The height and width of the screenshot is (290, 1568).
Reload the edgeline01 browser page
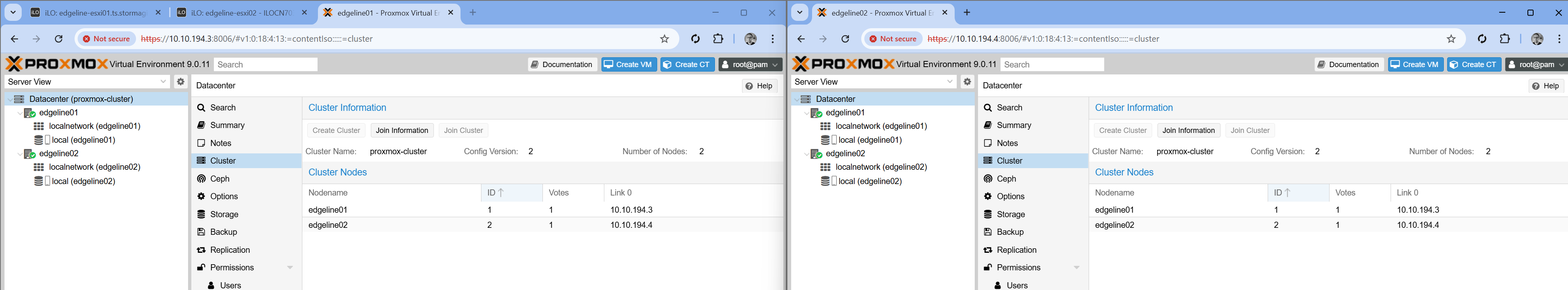(59, 39)
